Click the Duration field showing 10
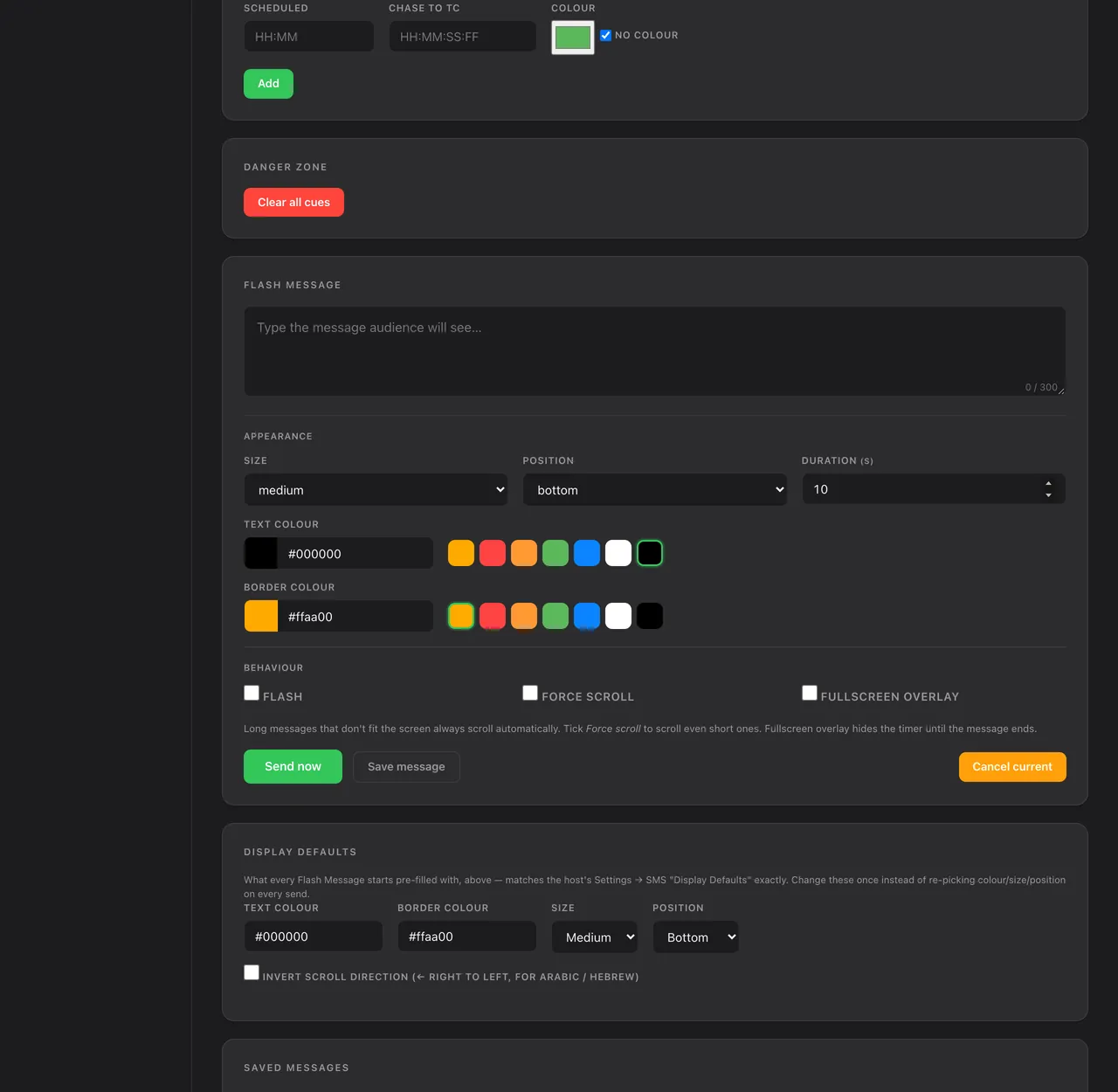Image resolution: width=1118 pixels, height=1092 pixels. point(934,489)
